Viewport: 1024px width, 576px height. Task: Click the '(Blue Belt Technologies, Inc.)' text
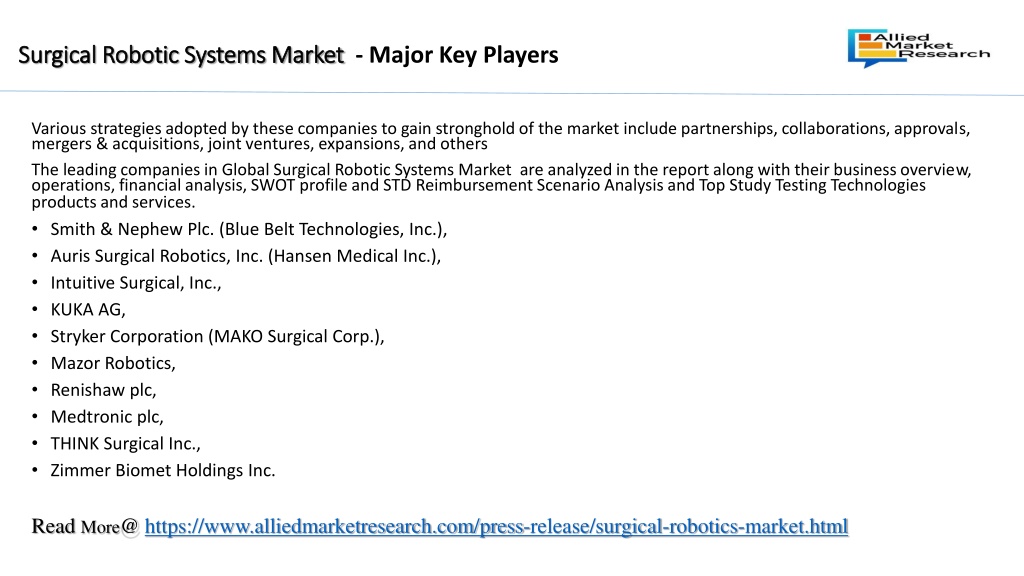coord(333,229)
